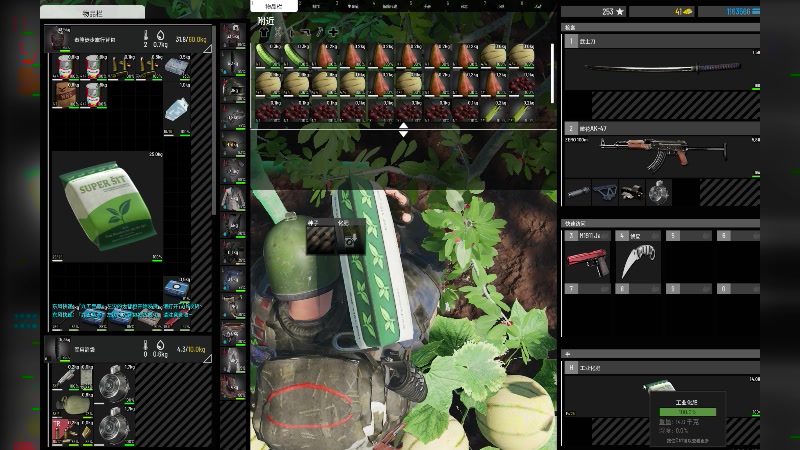Viewport: 800px width, 450px height.
Task: Click the fame points 253 star counter
Action: (593, 12)
